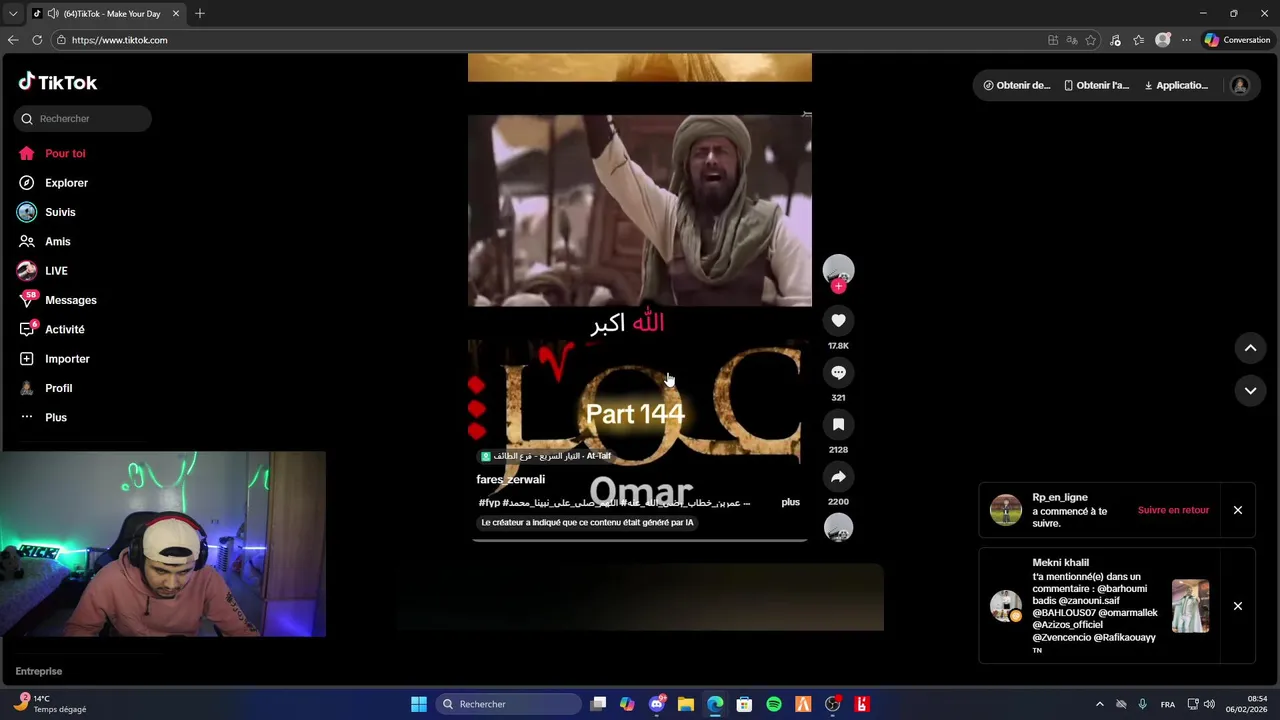Screen dimensions: 1280x720
Task: Open Edge settings and more menu
Action: [x=1186, y=40]
